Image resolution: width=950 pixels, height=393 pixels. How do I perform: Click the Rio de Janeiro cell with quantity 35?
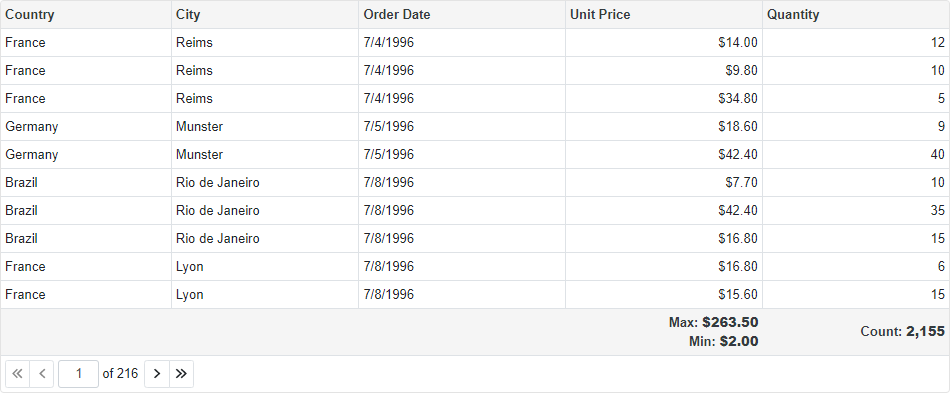point(265,210)
